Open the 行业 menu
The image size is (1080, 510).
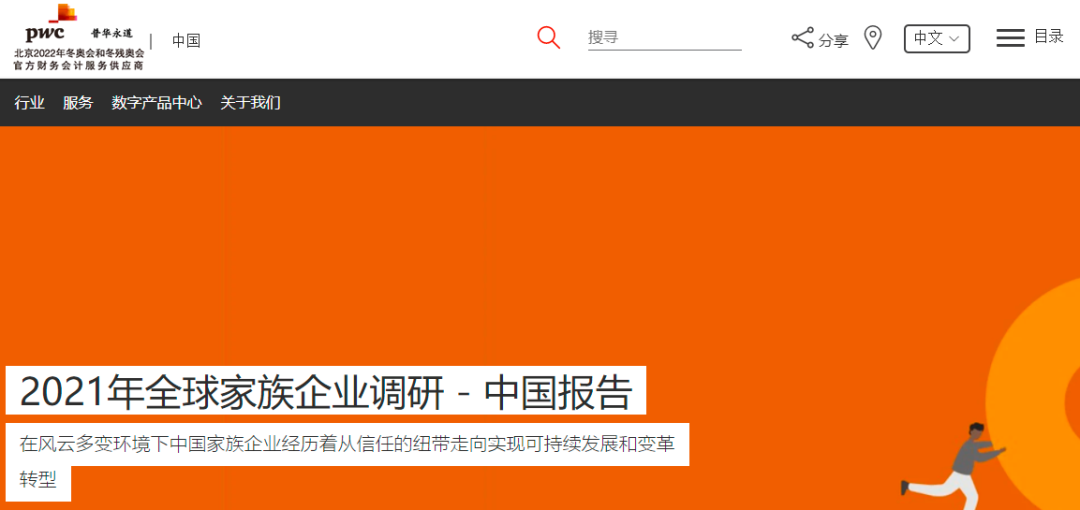[x=30, y=103]
